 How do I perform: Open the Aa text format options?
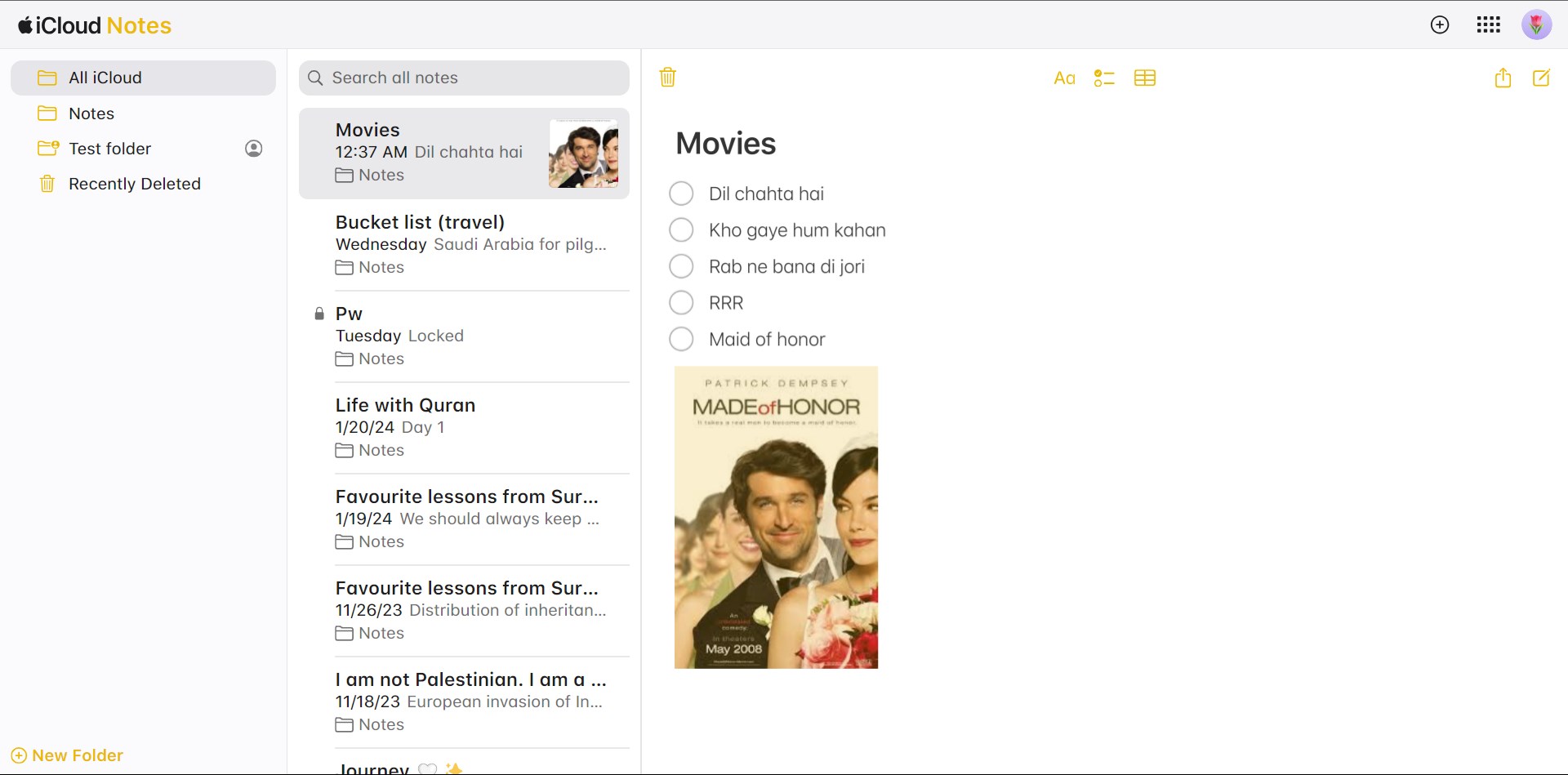[x=1064, y=78]
